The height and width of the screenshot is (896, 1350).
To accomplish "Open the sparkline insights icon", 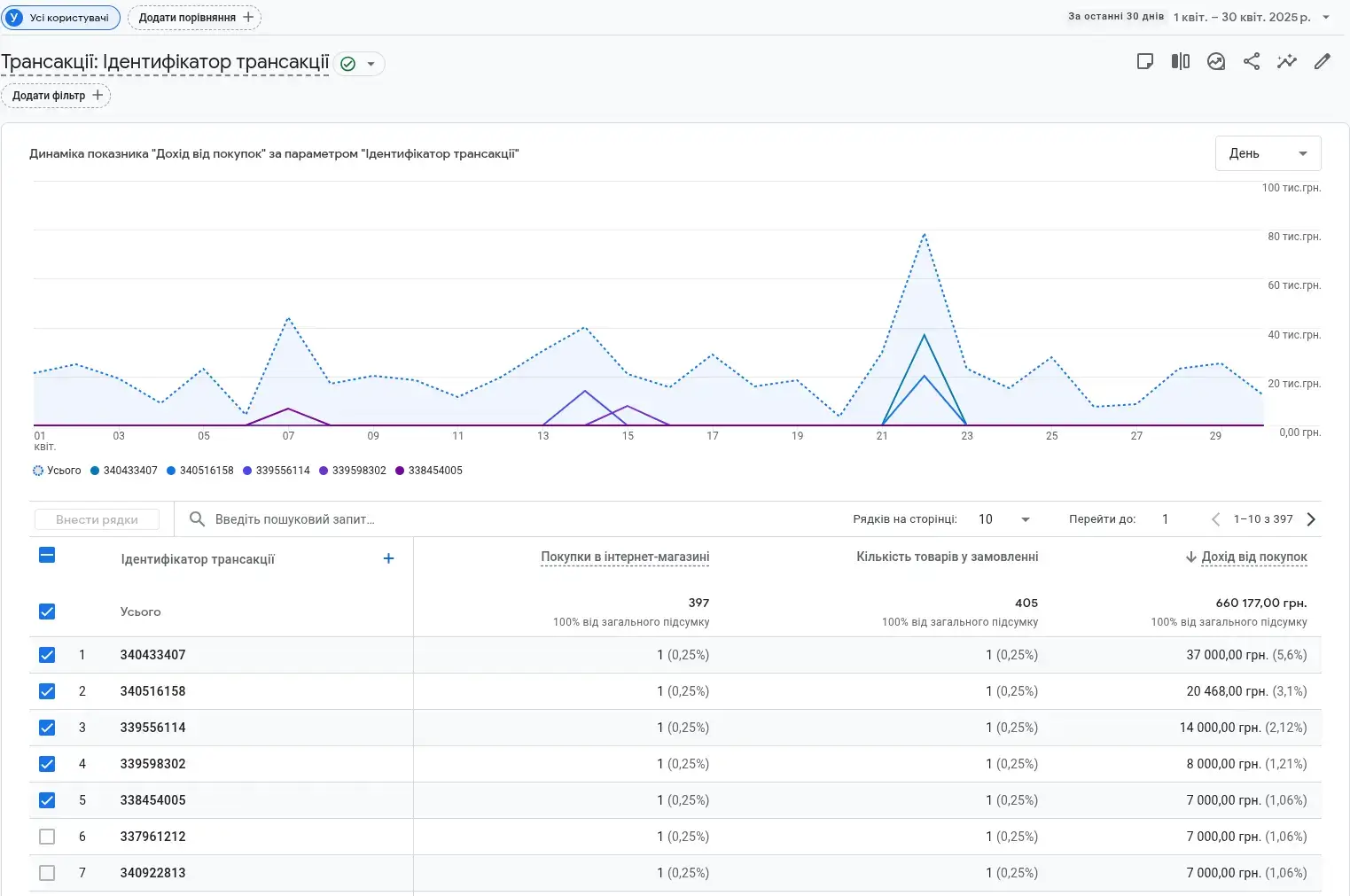I will click(x=1286, y=61).
